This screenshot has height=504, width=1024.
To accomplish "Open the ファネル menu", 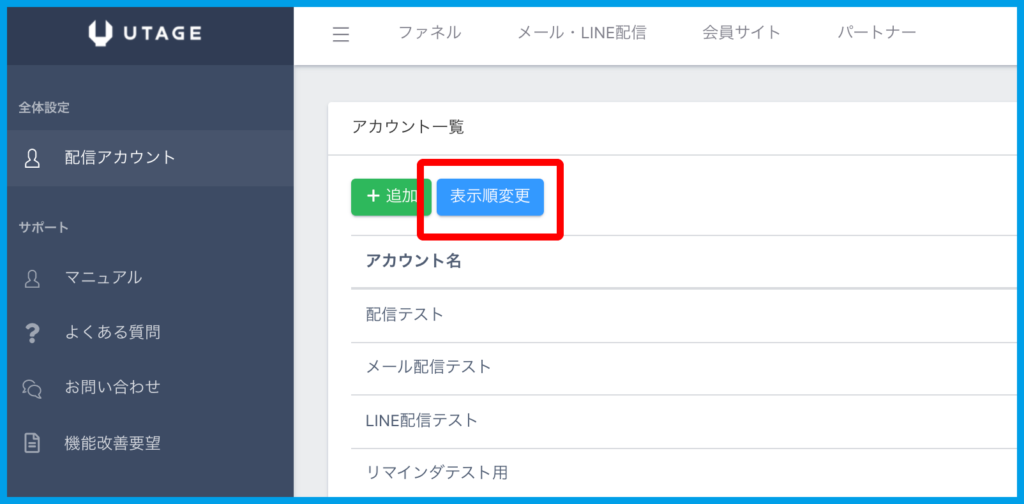I will tap(429, 33).
